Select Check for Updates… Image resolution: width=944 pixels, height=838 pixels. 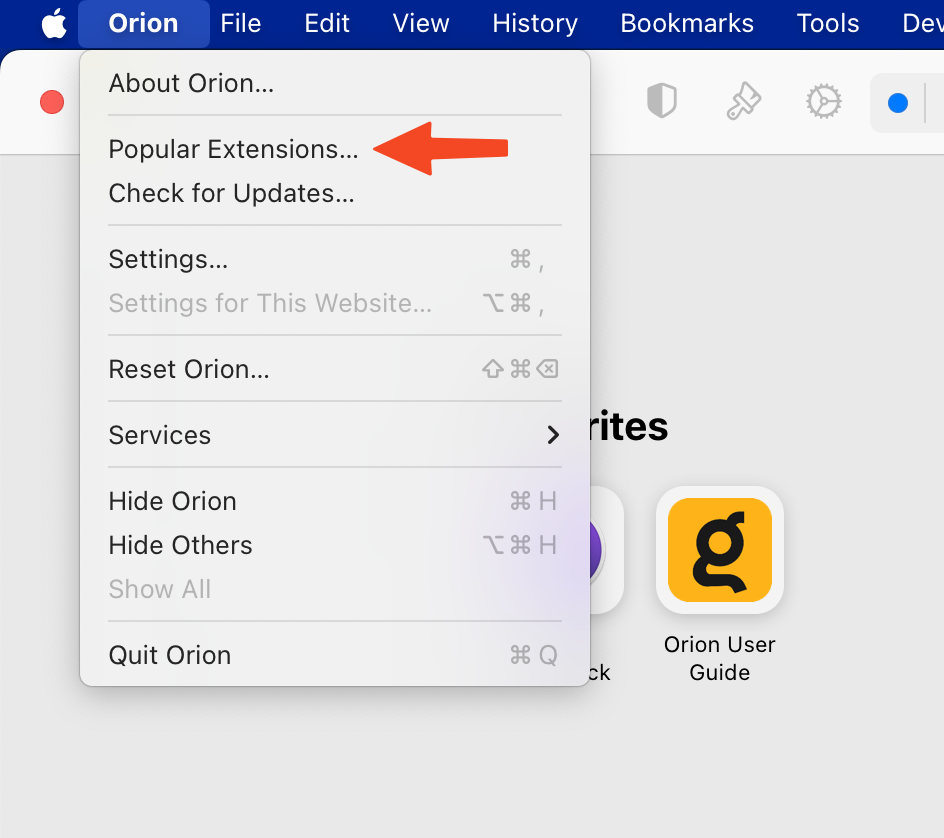[335, 193]
